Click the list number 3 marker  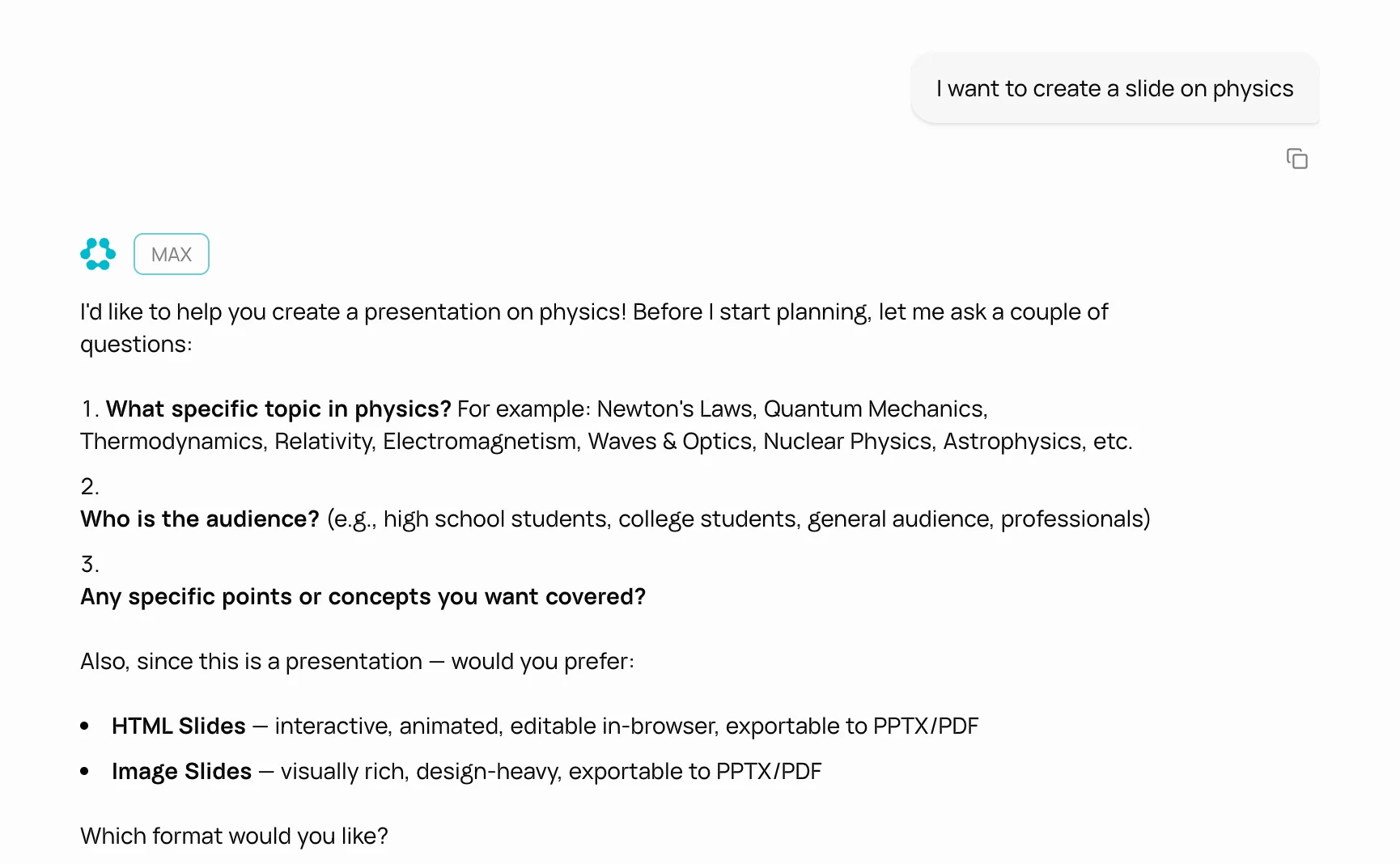[x=89, y=564]
